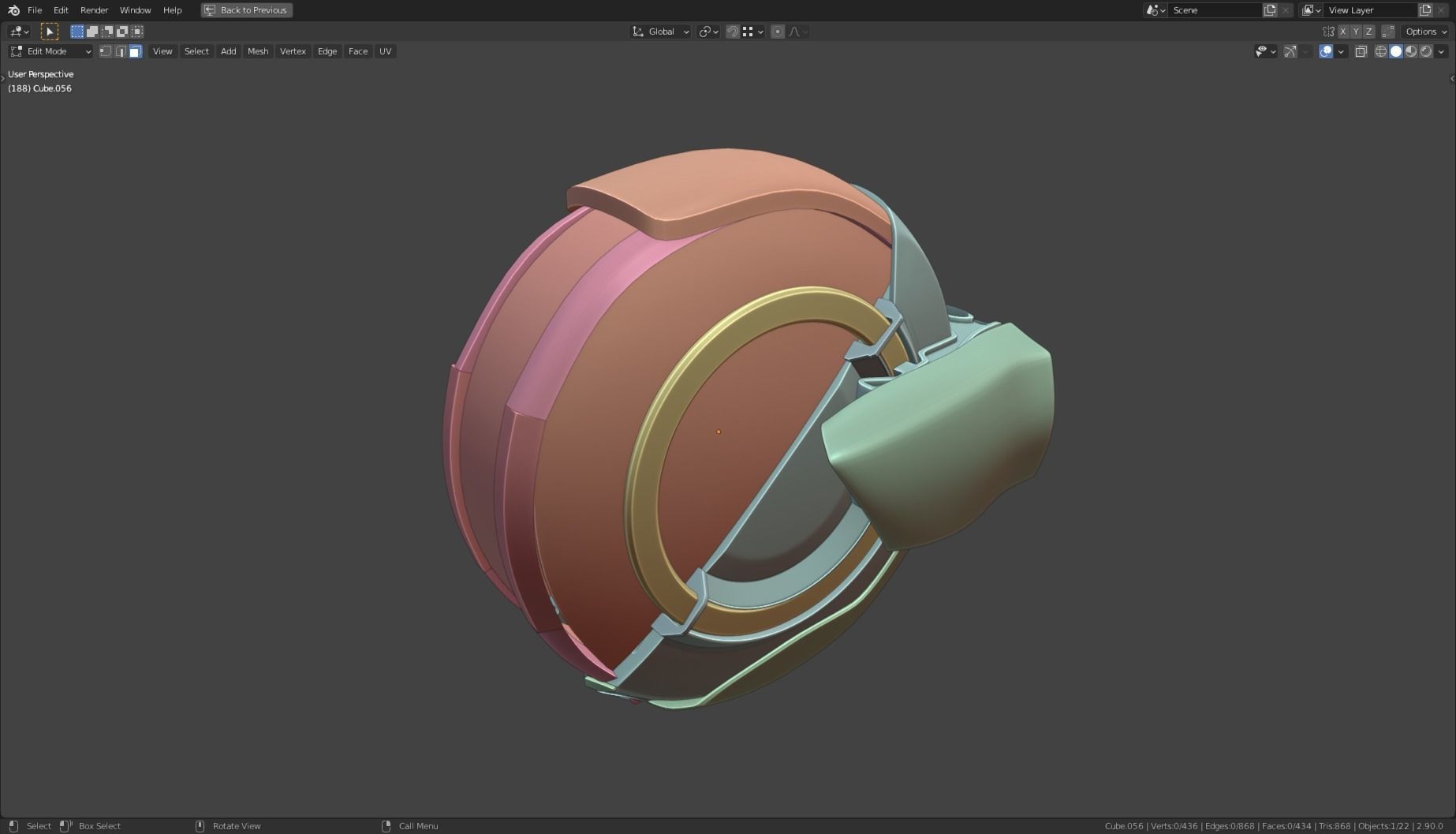Image resolution: width=1456 pixels, height=834 pixels.
Task: Toggle auto merge vertices icon
Action: point(1388,32)
